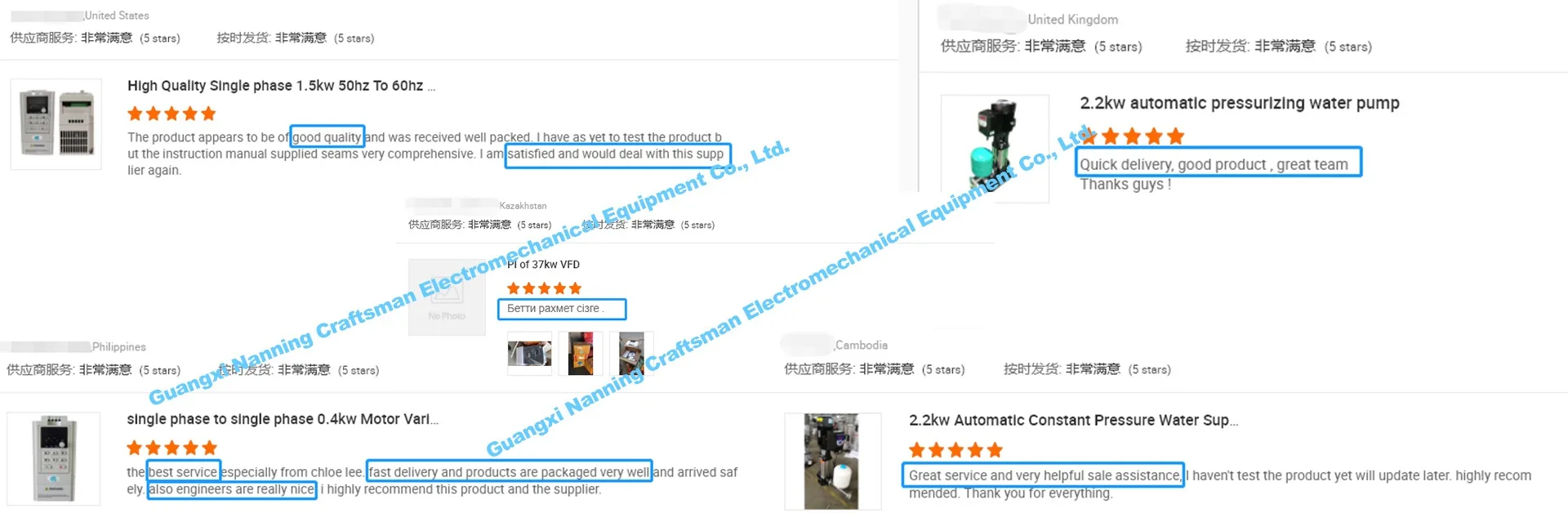Click the star rating of the pressurizing pump review
The height and width of the screenshot is (531, 1568).
[x=1133, y=136]
